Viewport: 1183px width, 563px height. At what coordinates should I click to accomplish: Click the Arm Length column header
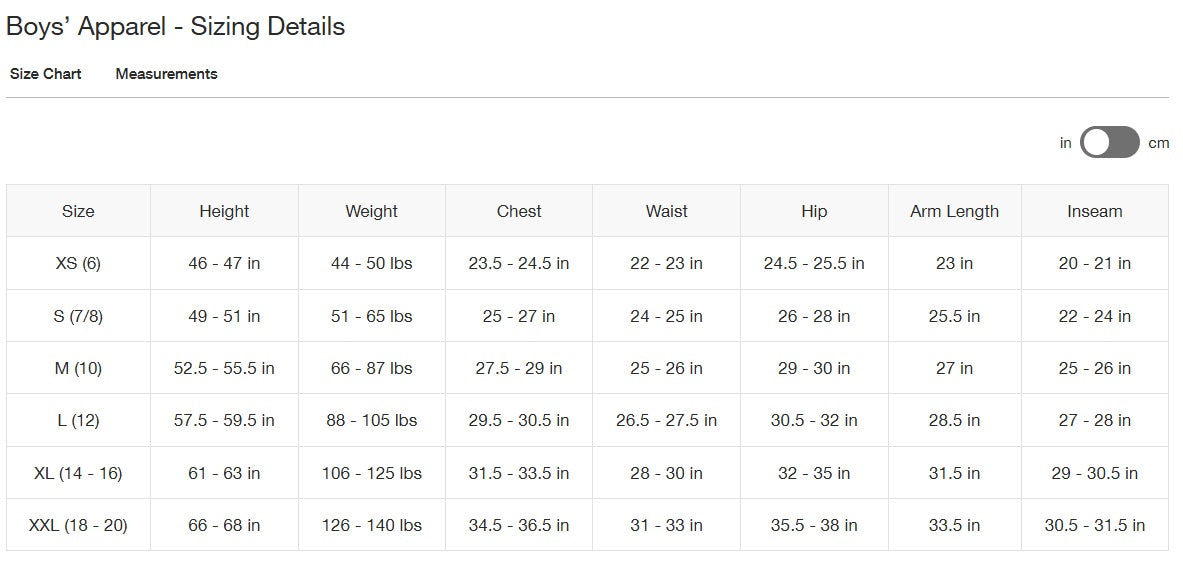click(954, 211)
